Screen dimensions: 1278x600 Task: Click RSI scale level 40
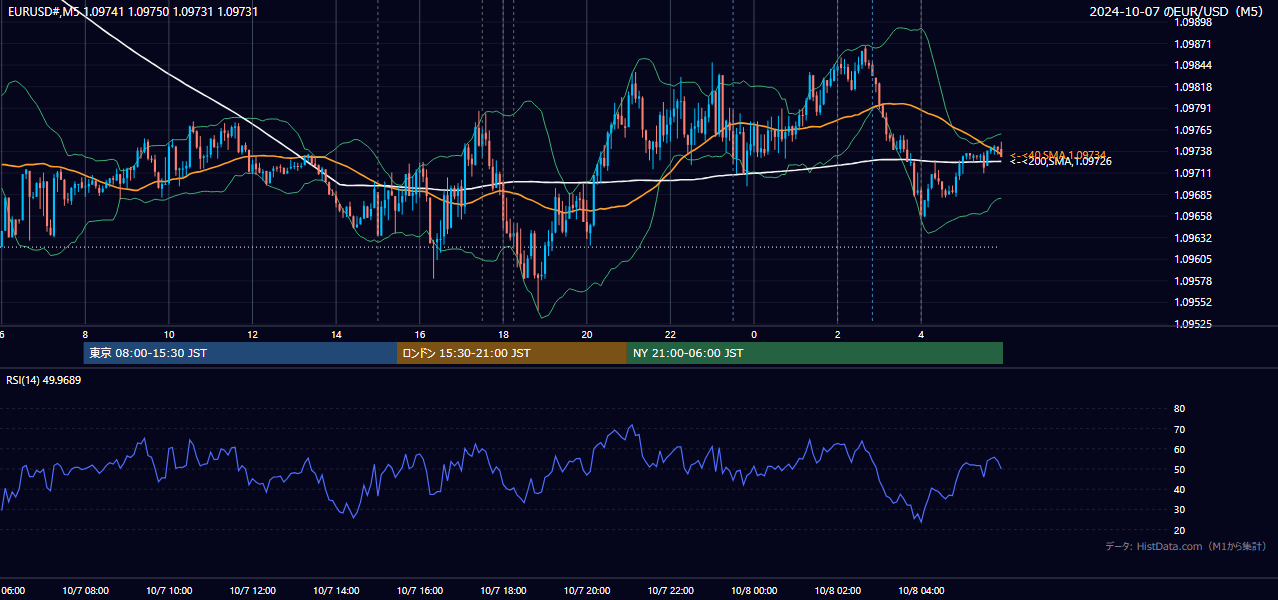pyautogui.click(x=1180, y=490)
